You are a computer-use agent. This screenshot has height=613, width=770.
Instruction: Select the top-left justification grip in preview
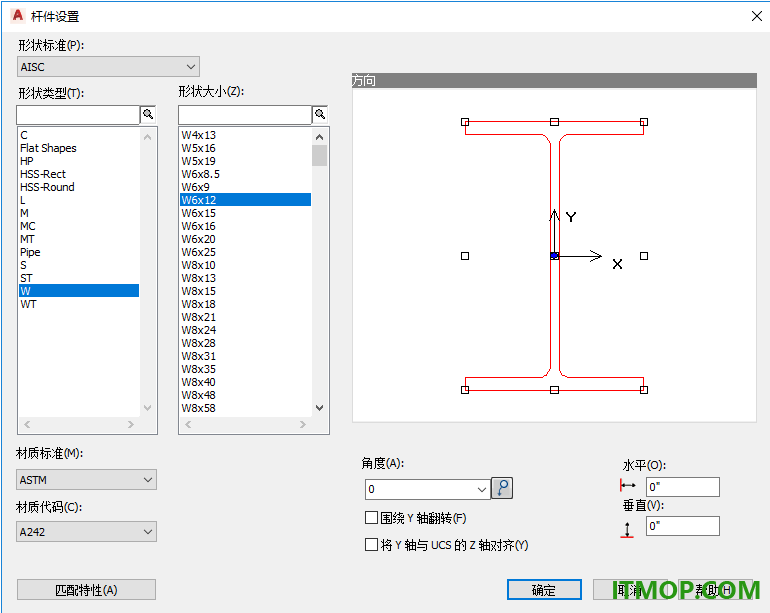click(x=465, y=122)
